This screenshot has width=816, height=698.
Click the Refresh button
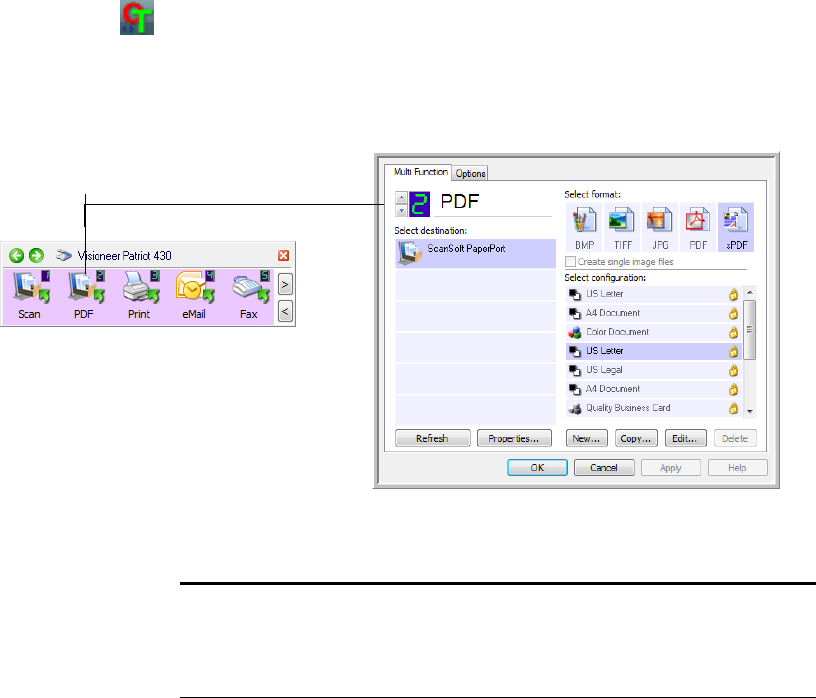tap(432, 438)
